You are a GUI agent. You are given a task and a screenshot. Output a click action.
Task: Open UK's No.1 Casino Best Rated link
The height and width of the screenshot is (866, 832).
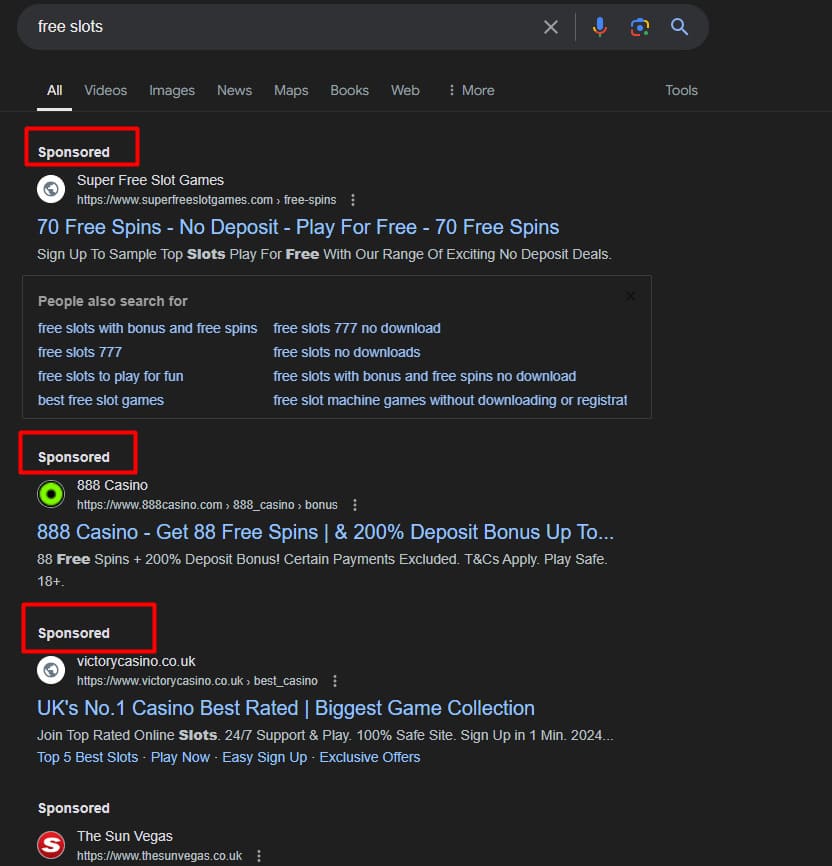286,708
